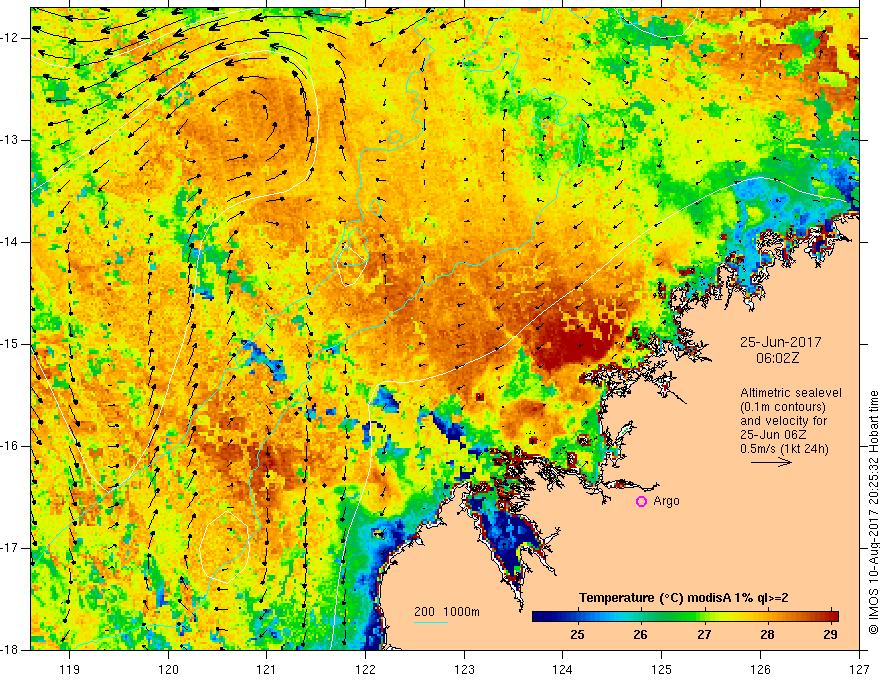Click the -15 latitude axis label

tap(11, 344)
